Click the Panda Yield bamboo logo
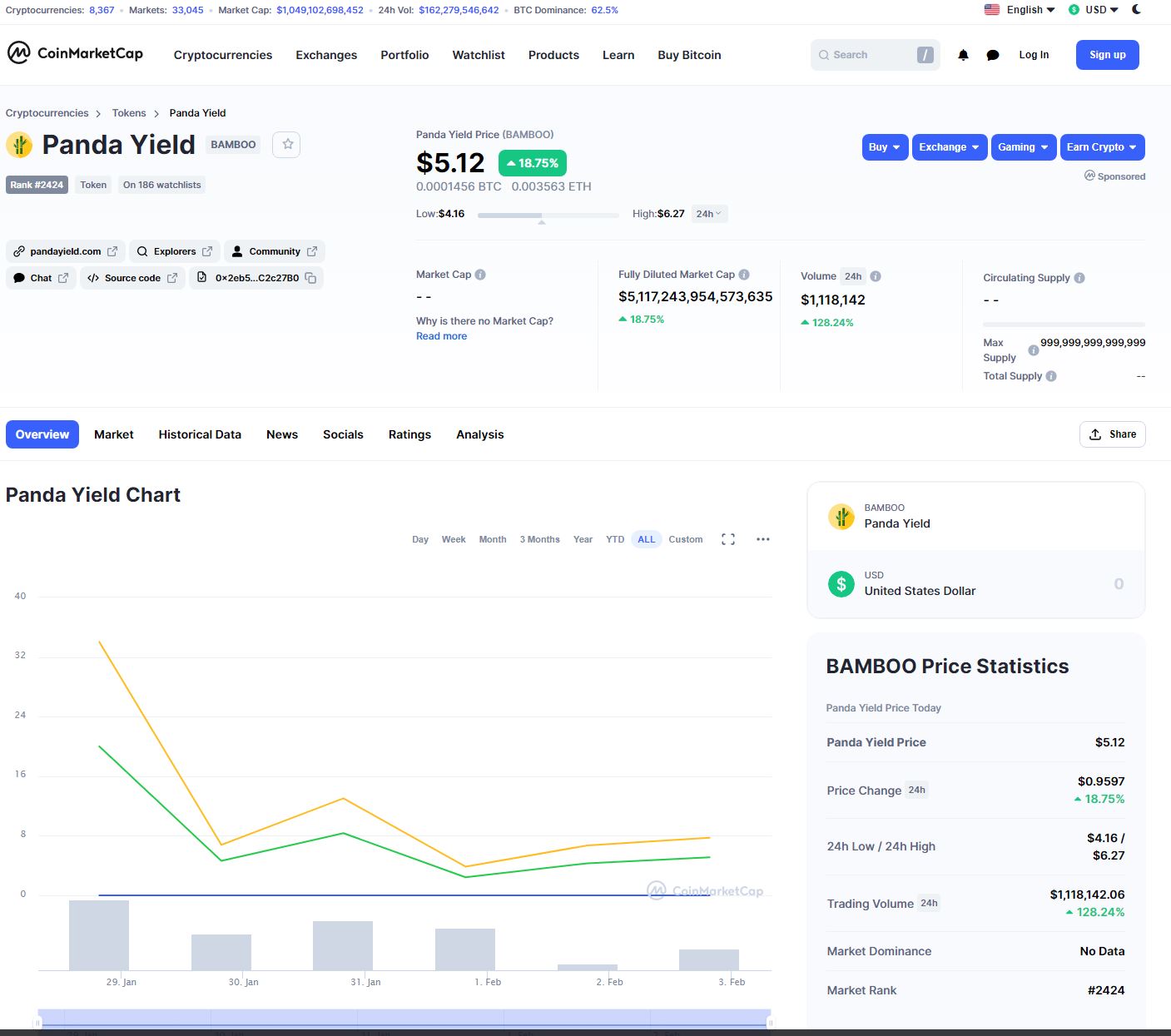 coord(19,145)
